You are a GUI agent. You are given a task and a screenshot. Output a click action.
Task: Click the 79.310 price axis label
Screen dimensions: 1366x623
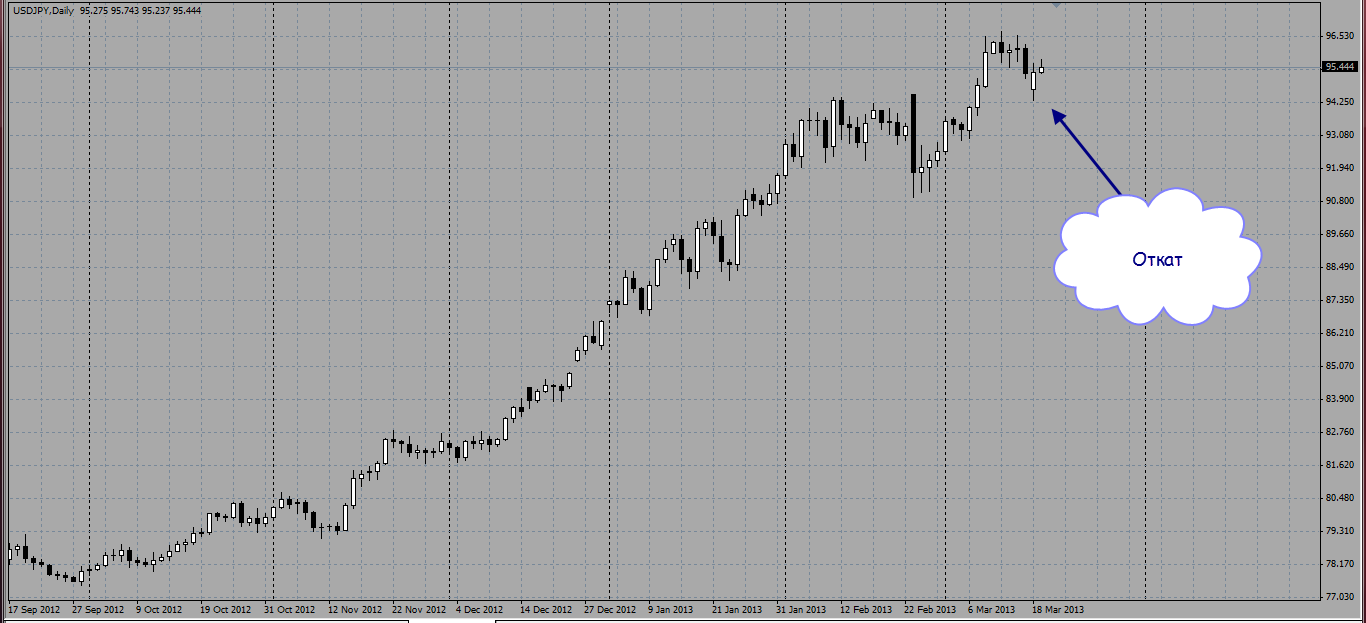(1339, 531)
